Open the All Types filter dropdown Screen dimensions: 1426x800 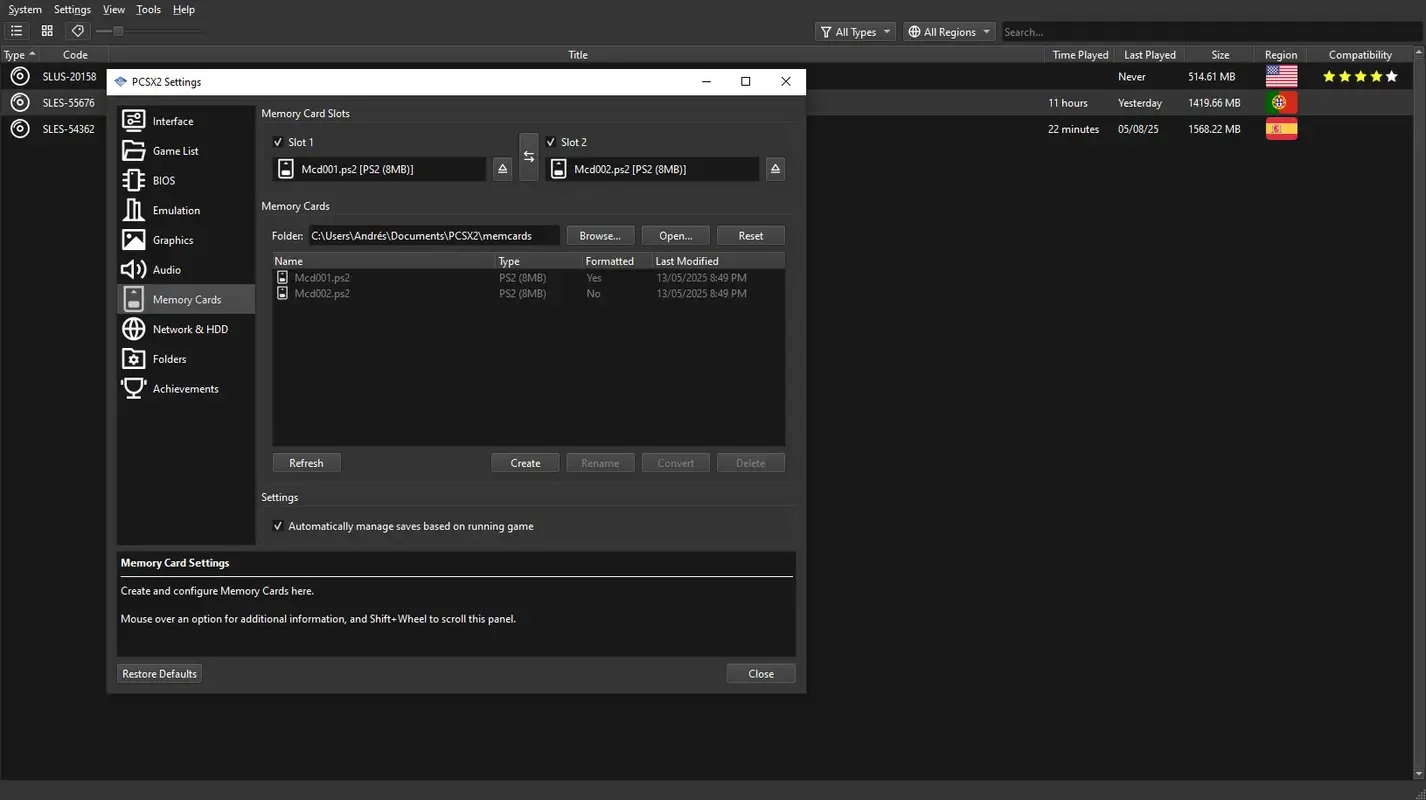854,31
